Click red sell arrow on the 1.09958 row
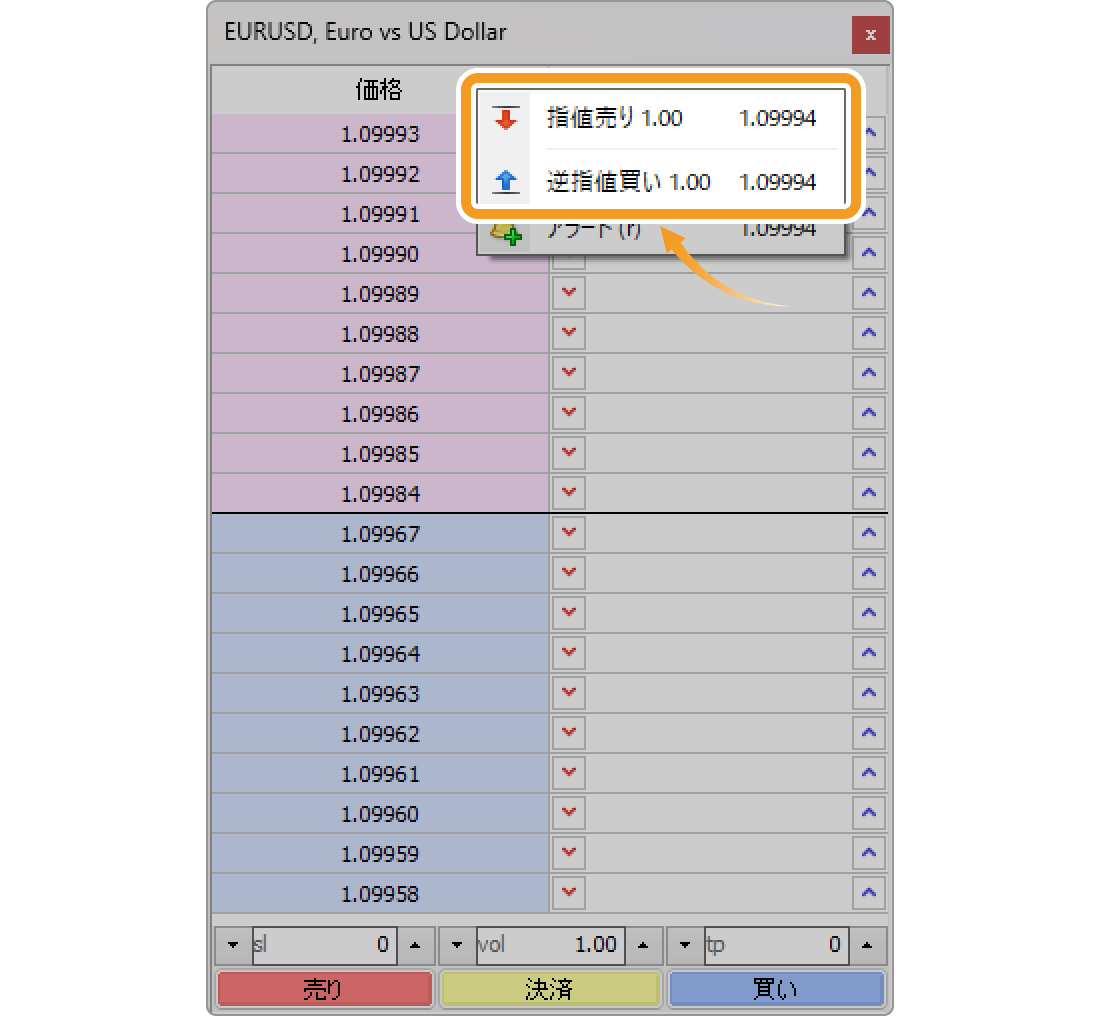 (x=568, y=893)
